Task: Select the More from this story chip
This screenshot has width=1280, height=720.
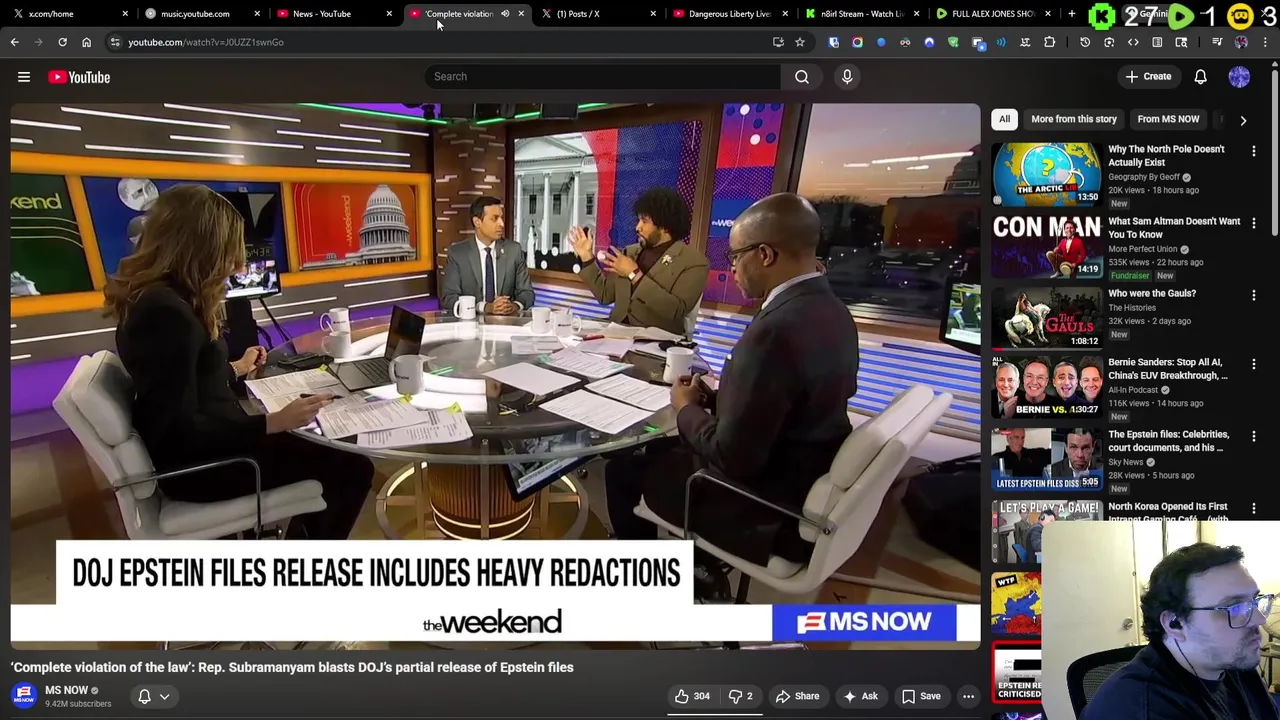Action: 1074,119
